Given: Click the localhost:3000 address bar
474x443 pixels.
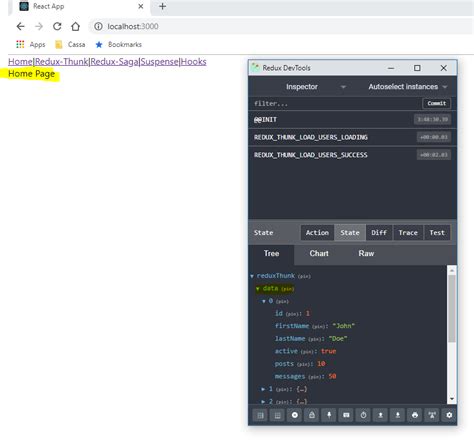Looking at the screenshot, I should pos(280,26).
